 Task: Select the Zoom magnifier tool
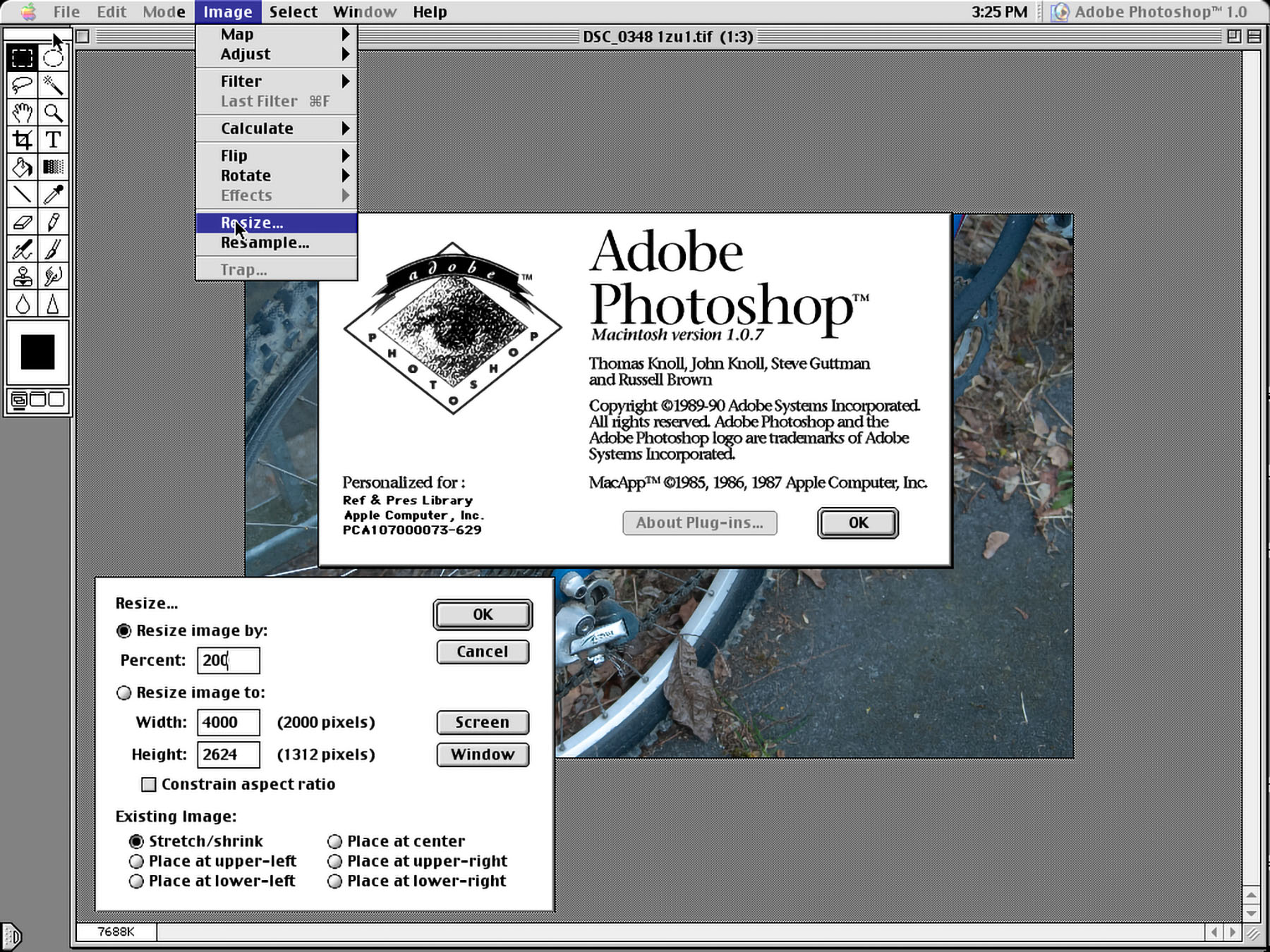click(53, 113)
